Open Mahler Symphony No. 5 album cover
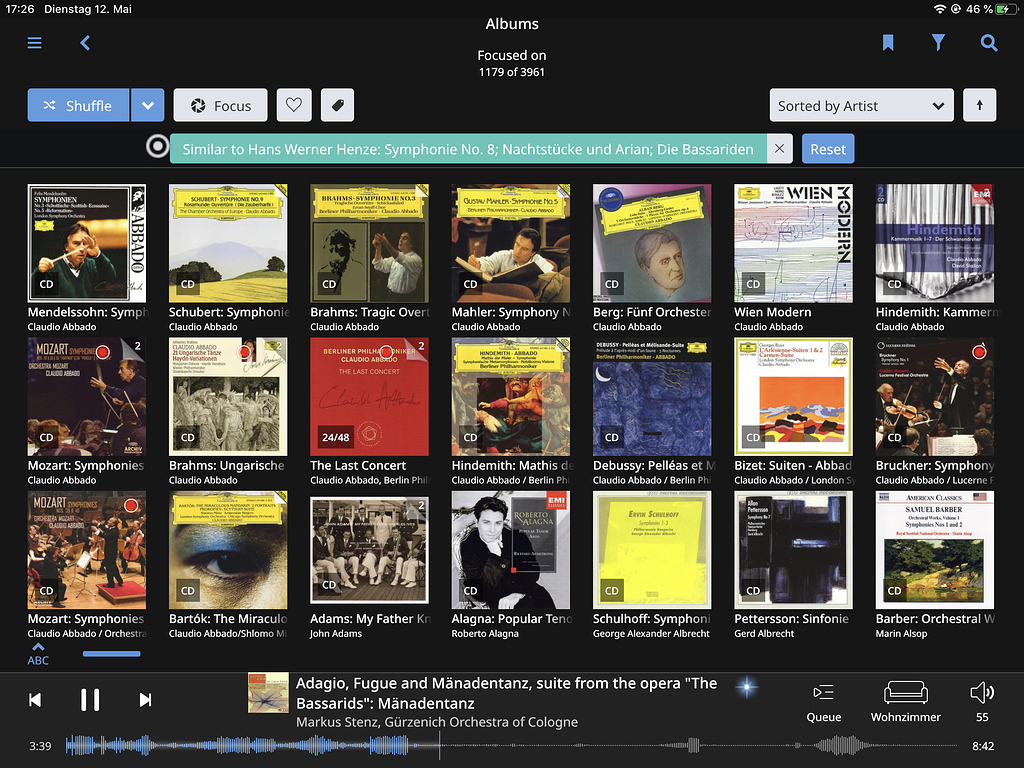This screenshot has width=1024, height=768. pyautogui.click(x=511, y=243)
